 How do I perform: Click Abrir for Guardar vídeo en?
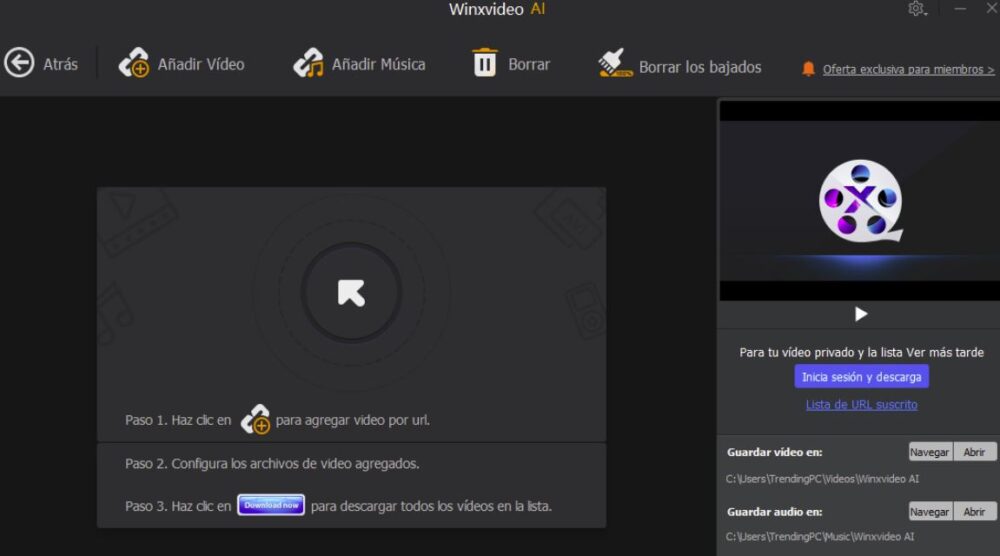coord(974,452)
